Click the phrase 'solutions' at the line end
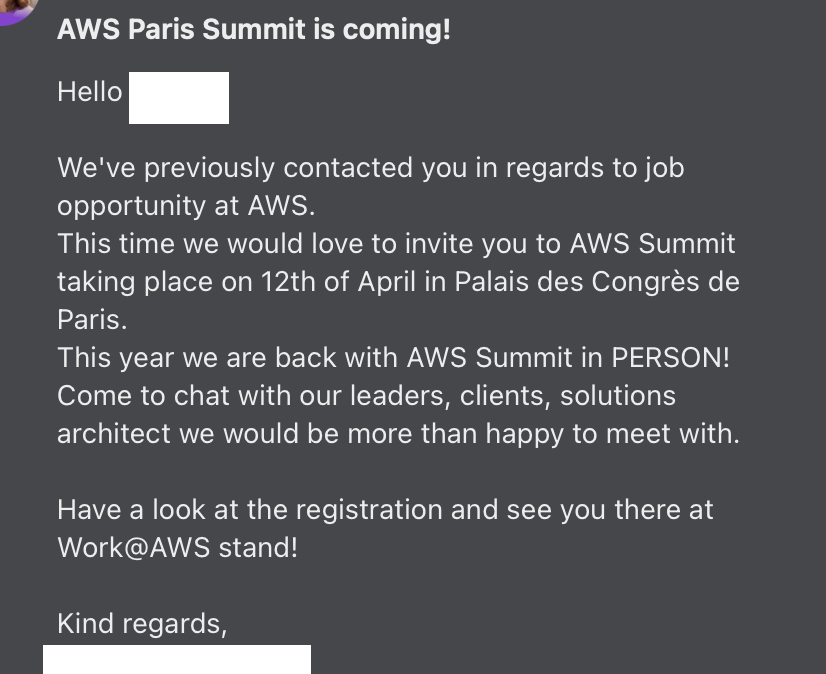Viewport: 826px width, 674px height. 618,396
